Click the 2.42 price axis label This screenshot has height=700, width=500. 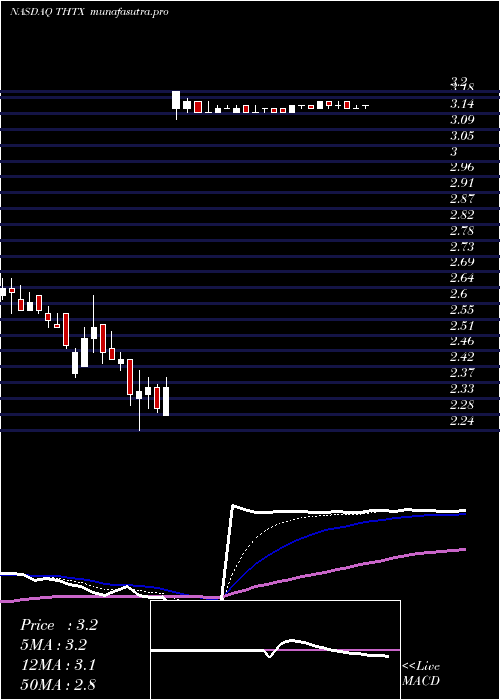point(462,357)
